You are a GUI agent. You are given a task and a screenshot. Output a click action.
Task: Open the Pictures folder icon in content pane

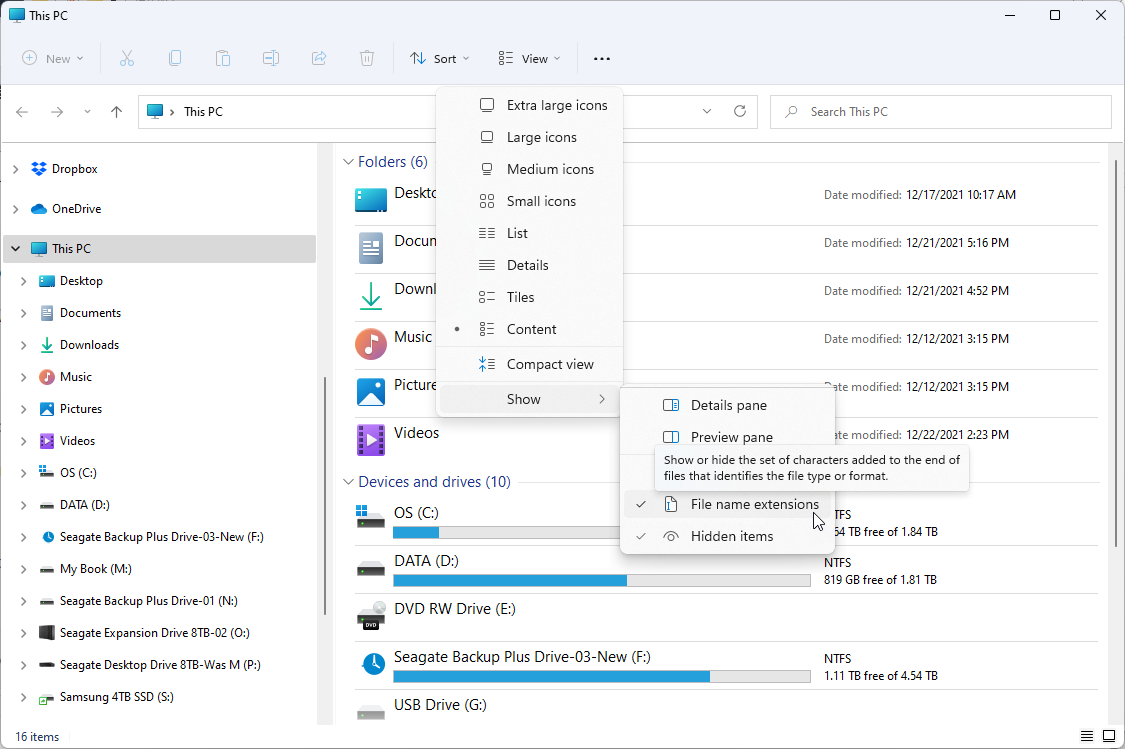pos(371,392)
